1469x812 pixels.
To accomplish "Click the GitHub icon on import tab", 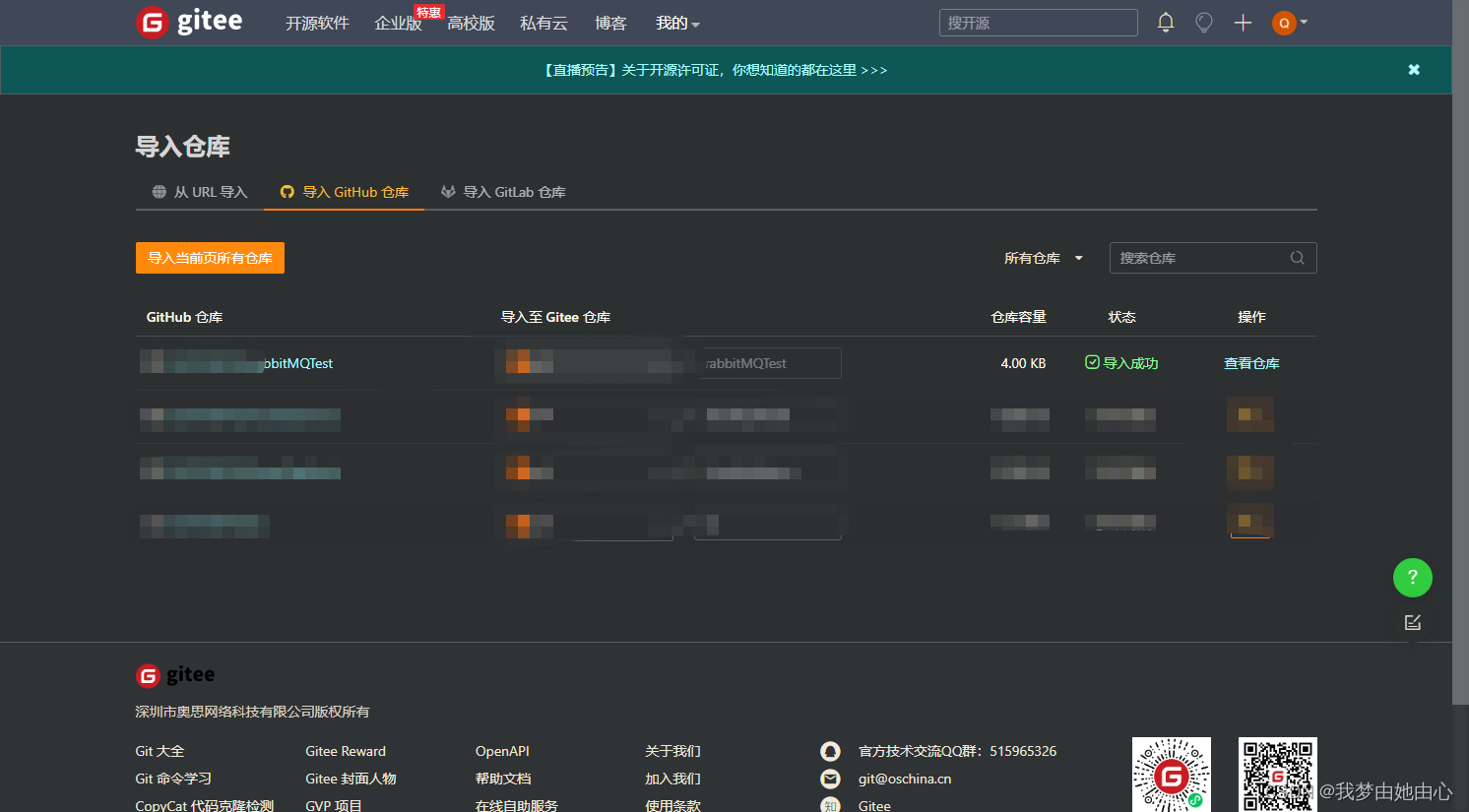I will click(x=287, y=192).
